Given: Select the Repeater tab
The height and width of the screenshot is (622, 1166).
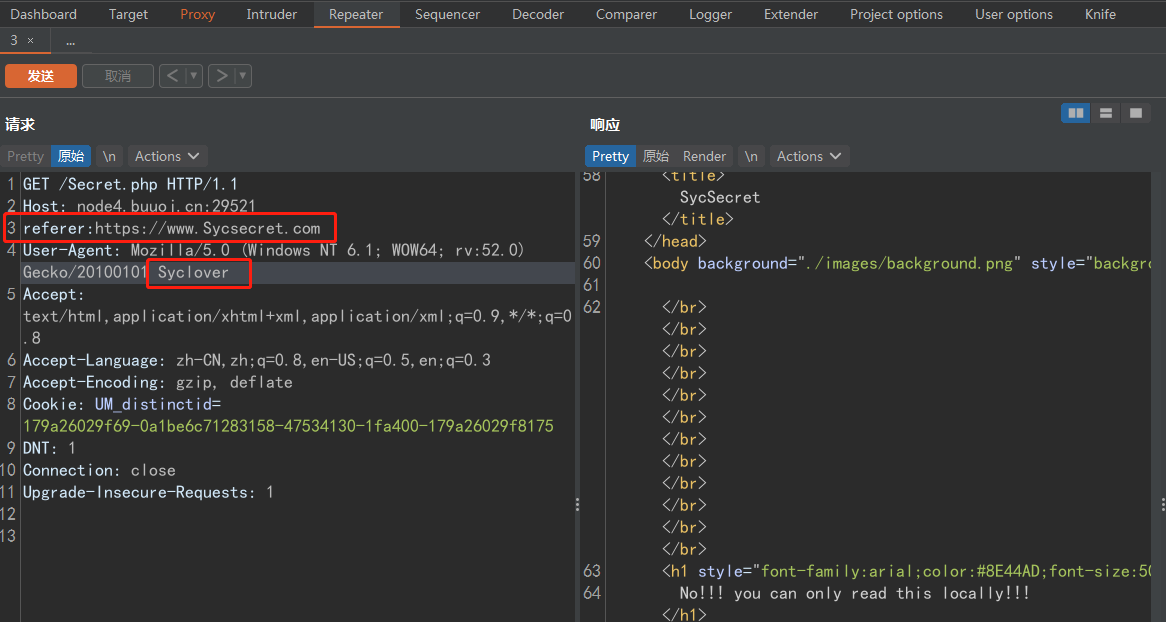Looking at the screenshot, I should tap(356, 14).
